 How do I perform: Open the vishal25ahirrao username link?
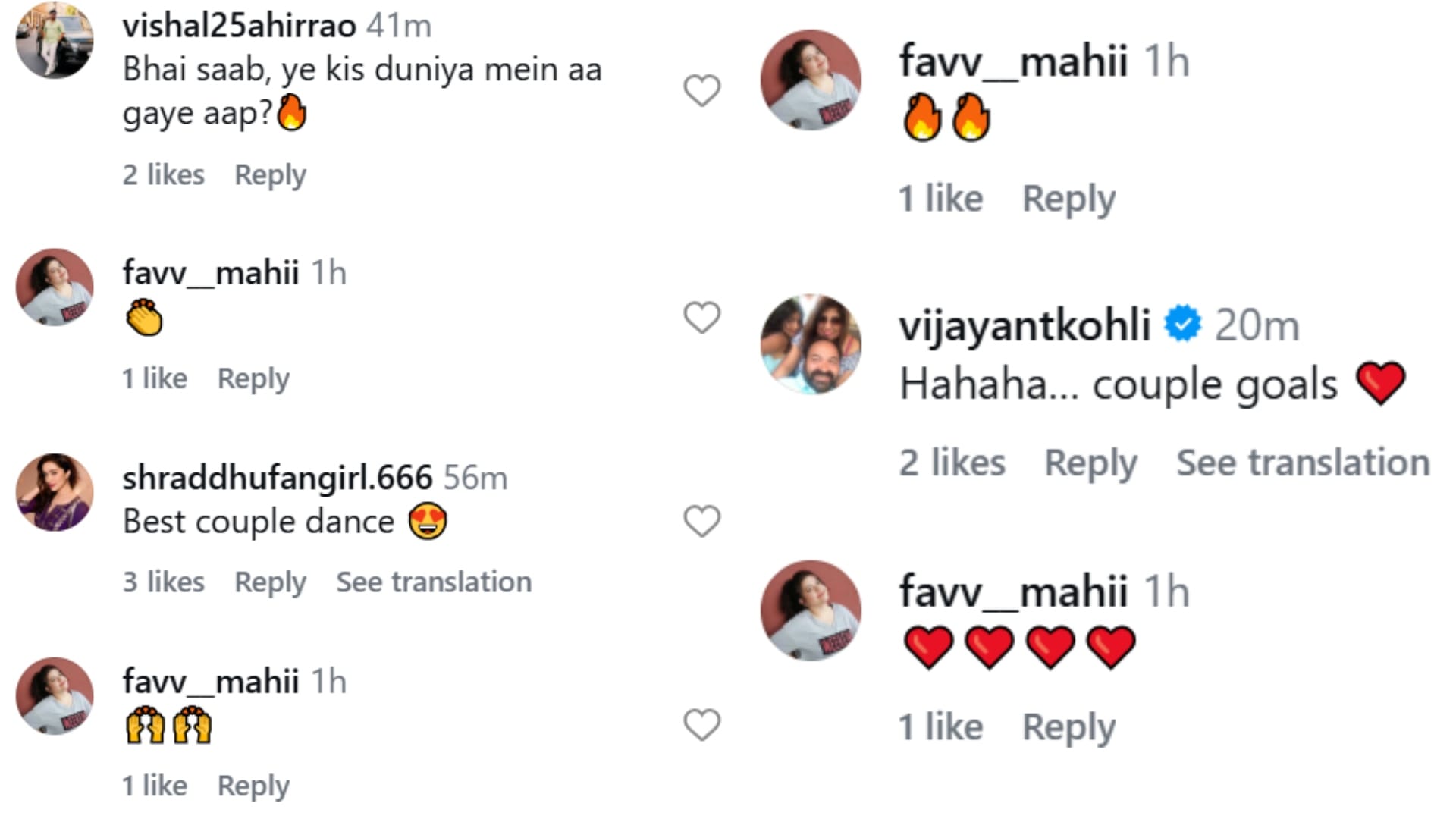pos(239,26)
